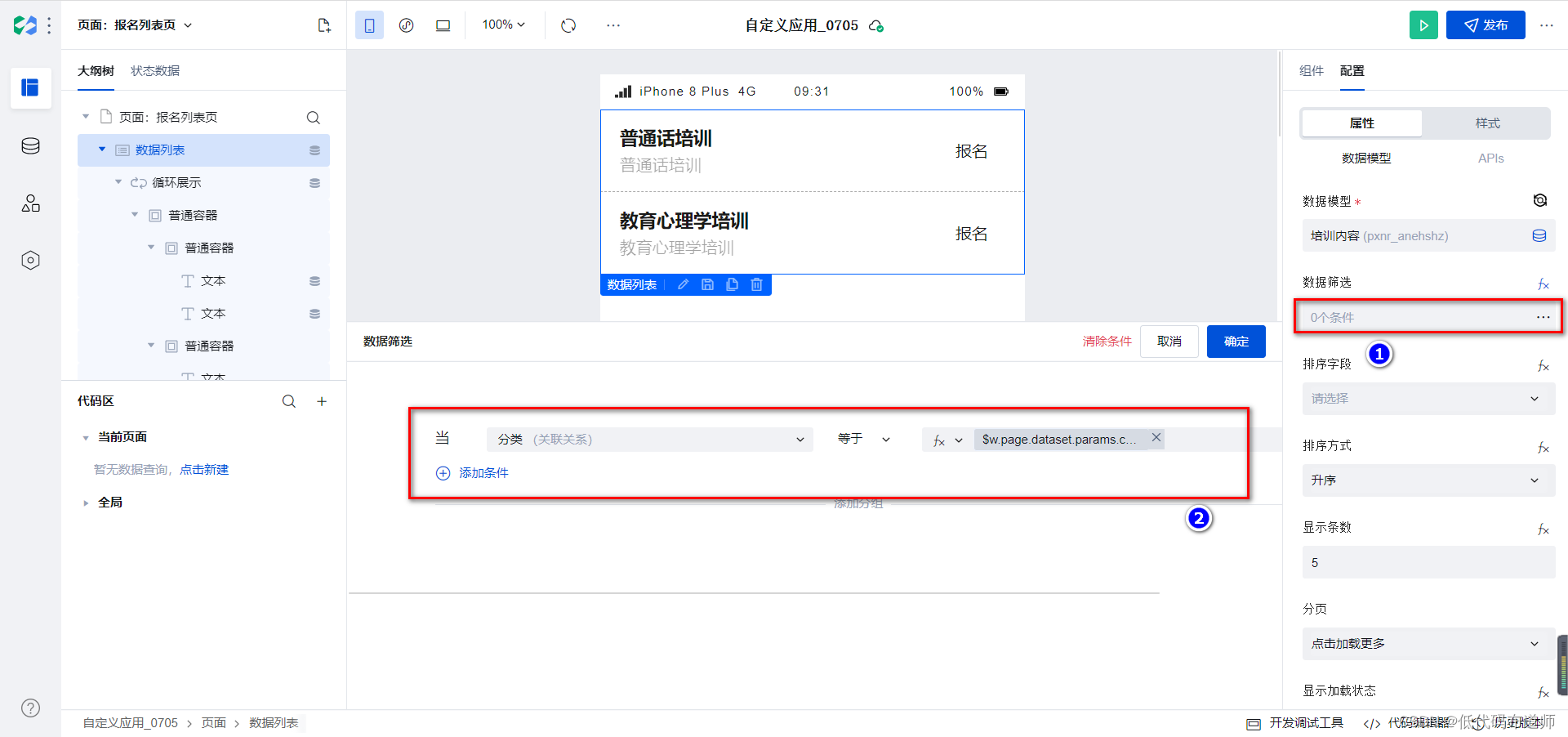Edit the selected 数据列表 component pencil icon
Screen dimensions: 1568x737
684,284
